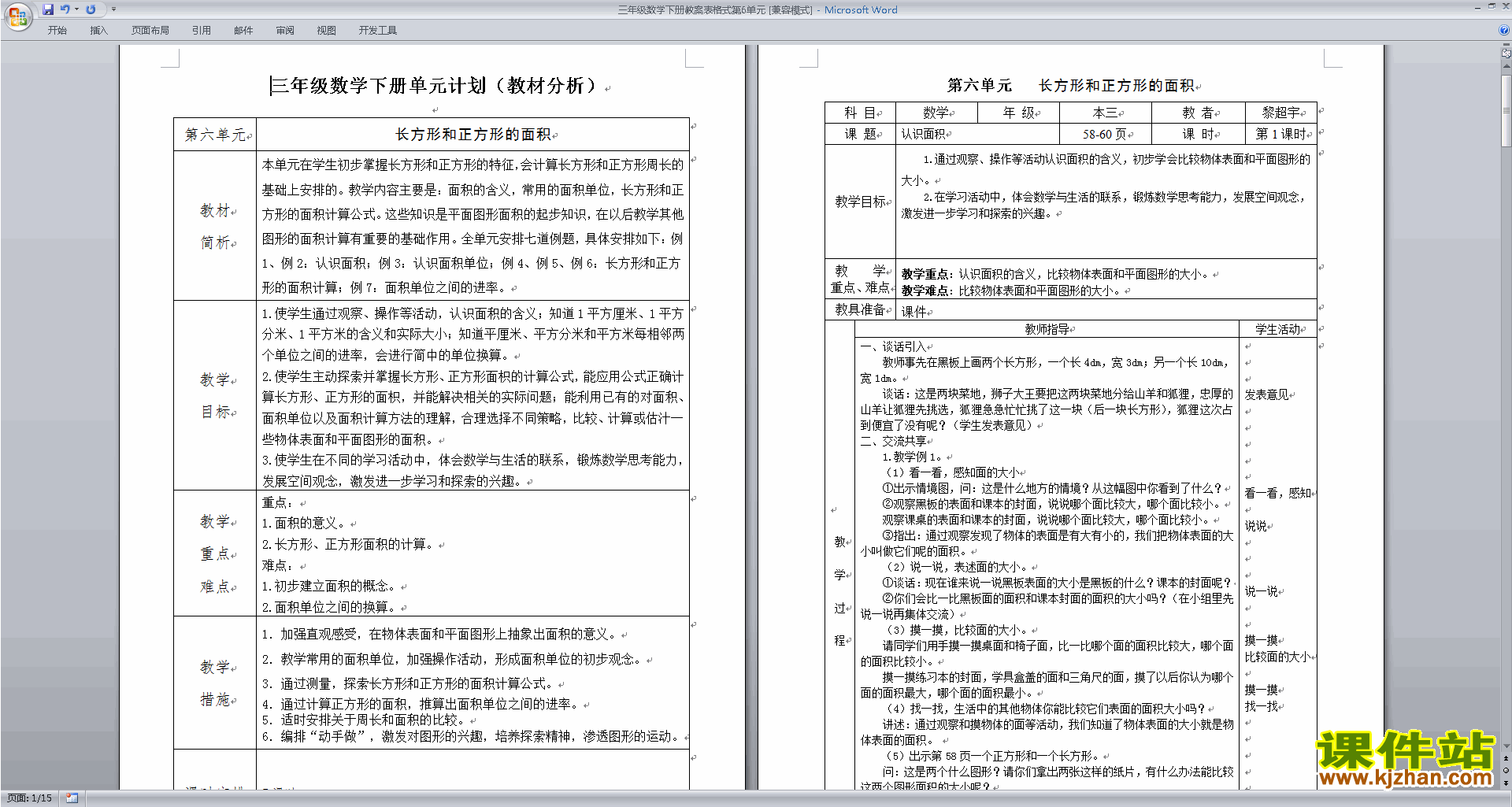Go to the previous page button
1512x807 pixels.
pyautogui.click(x=1506, y=759)
